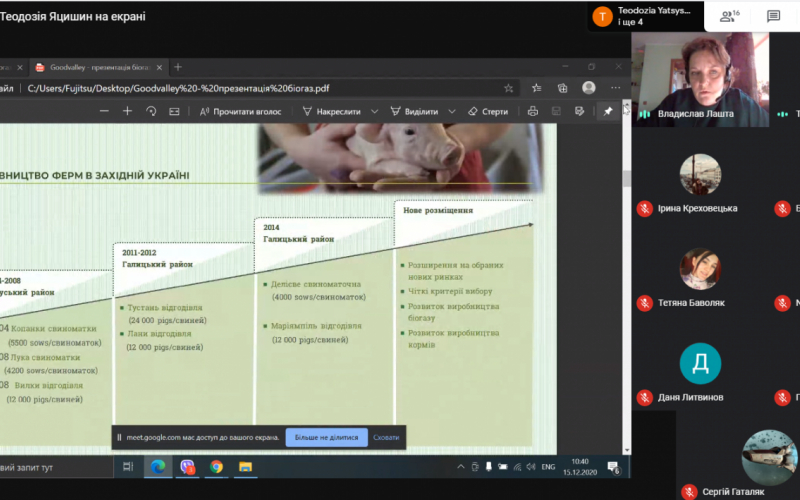Expand the Виділити color options arrow
Viewport: 800px width, 500px height.
(452, 111)
